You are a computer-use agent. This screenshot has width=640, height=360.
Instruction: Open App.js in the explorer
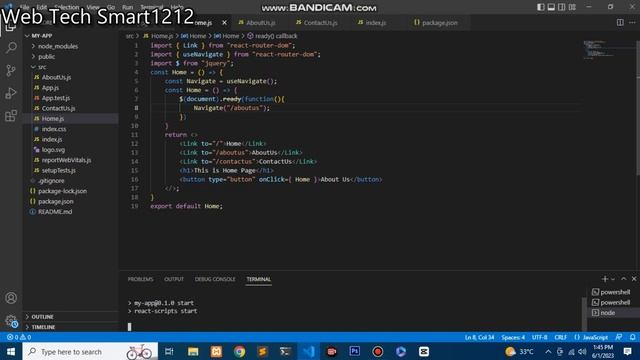click(70, 87)
